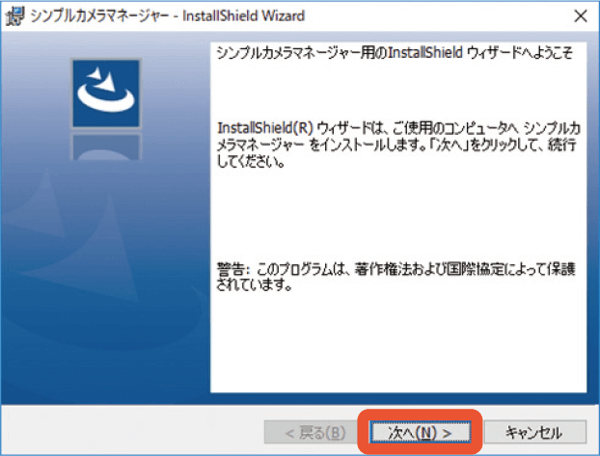Click the キャンセル button
This screenshot has height=456, width=600.
[x=535, y=432]
